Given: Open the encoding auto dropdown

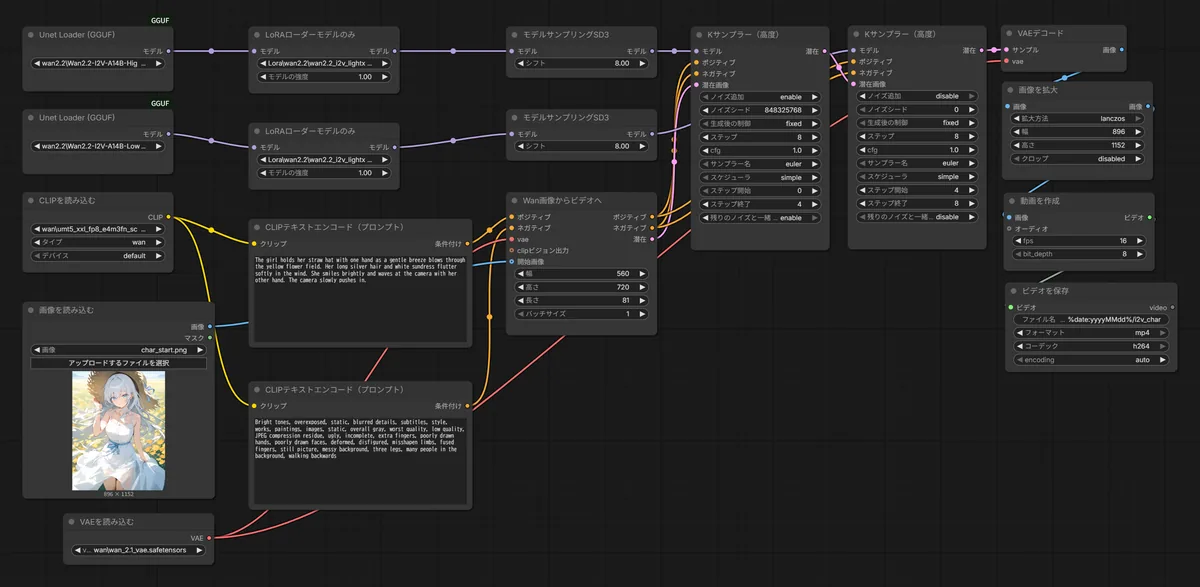Looking at the screenshot, I should pos(1091,360).
